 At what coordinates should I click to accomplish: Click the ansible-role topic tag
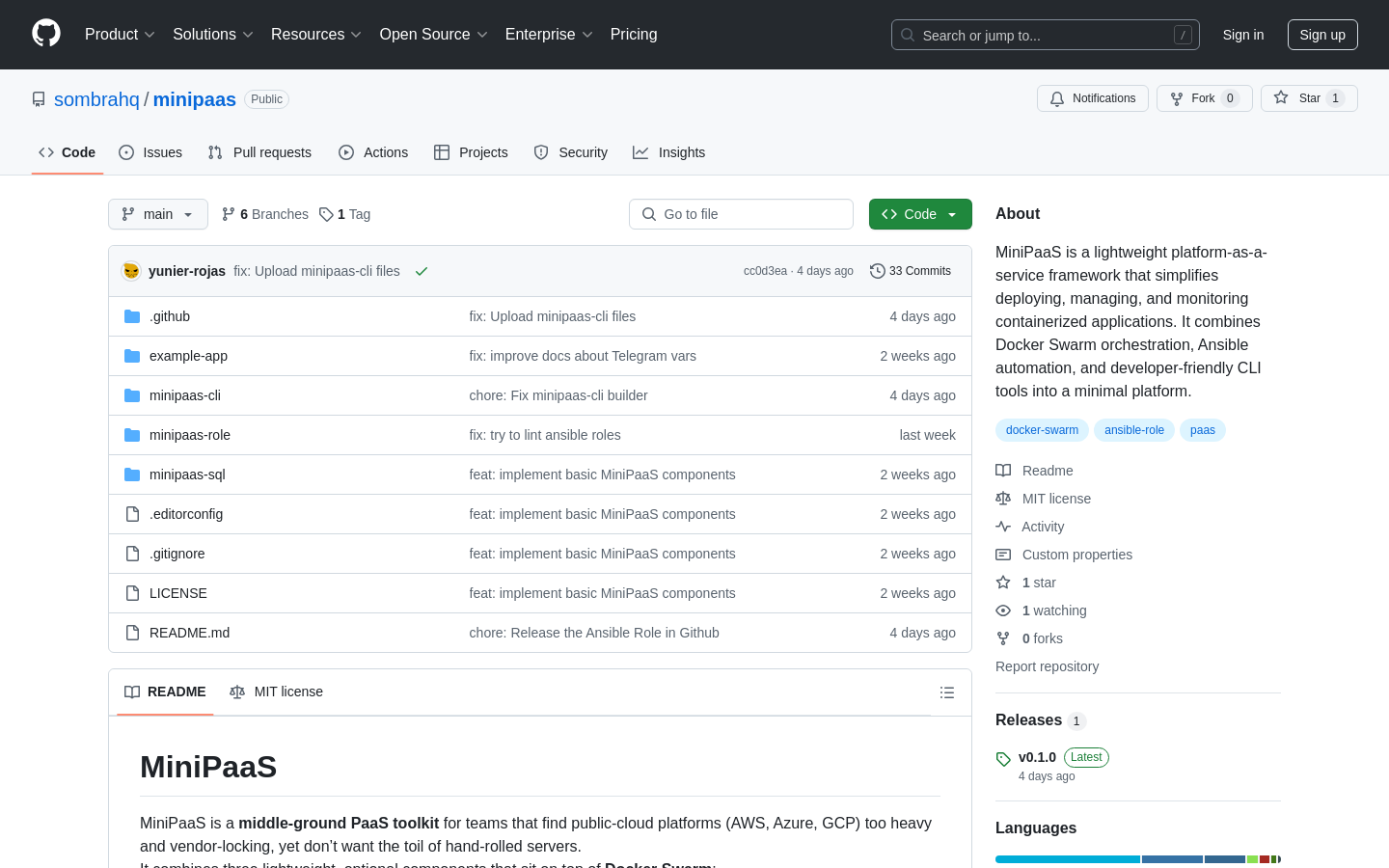coord(1134,430)
